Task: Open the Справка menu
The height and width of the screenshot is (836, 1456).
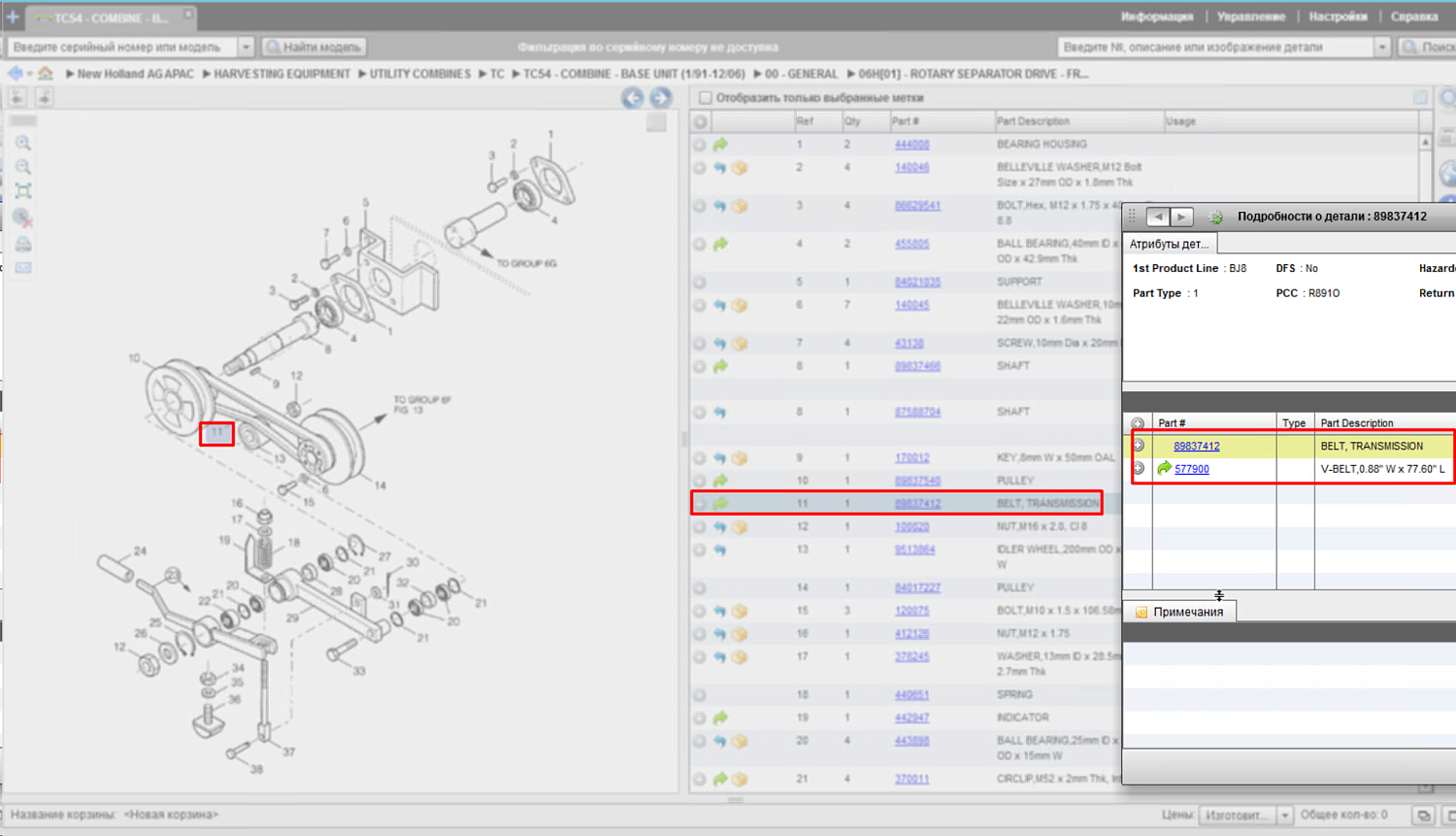Action: click(1414, 17)
